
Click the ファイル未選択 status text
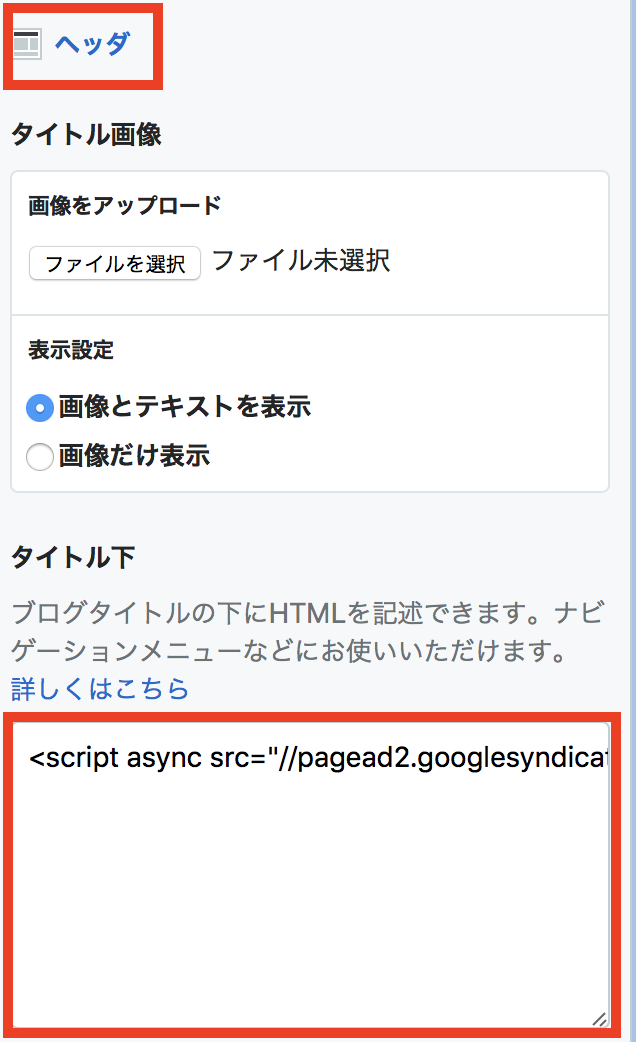(x=301, y=260)
